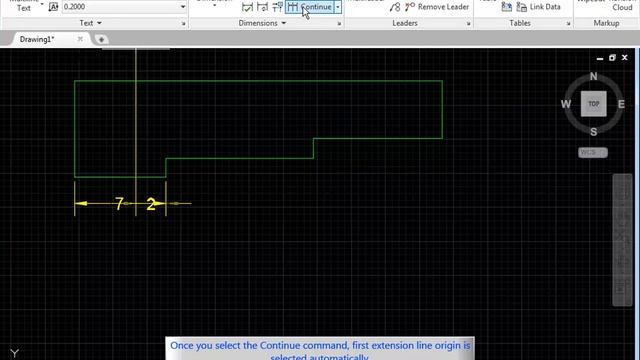Click the Link Data button
The width and height of the screenshot is (640, 360).
538,7
